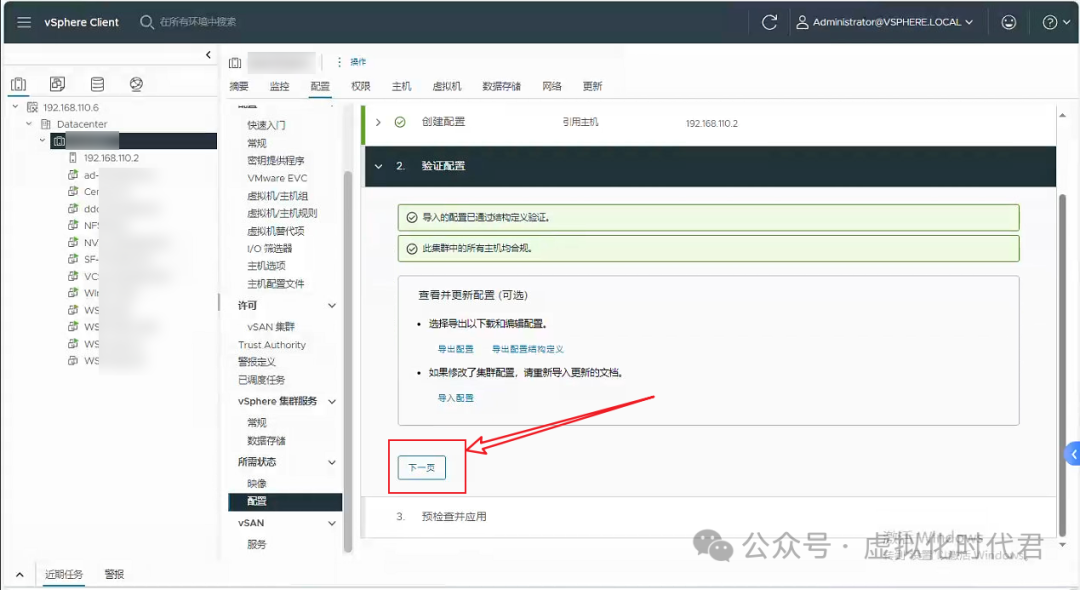Open the feedback smiley icon
Screen dimensions: 1080x590
coord(1008,22)
